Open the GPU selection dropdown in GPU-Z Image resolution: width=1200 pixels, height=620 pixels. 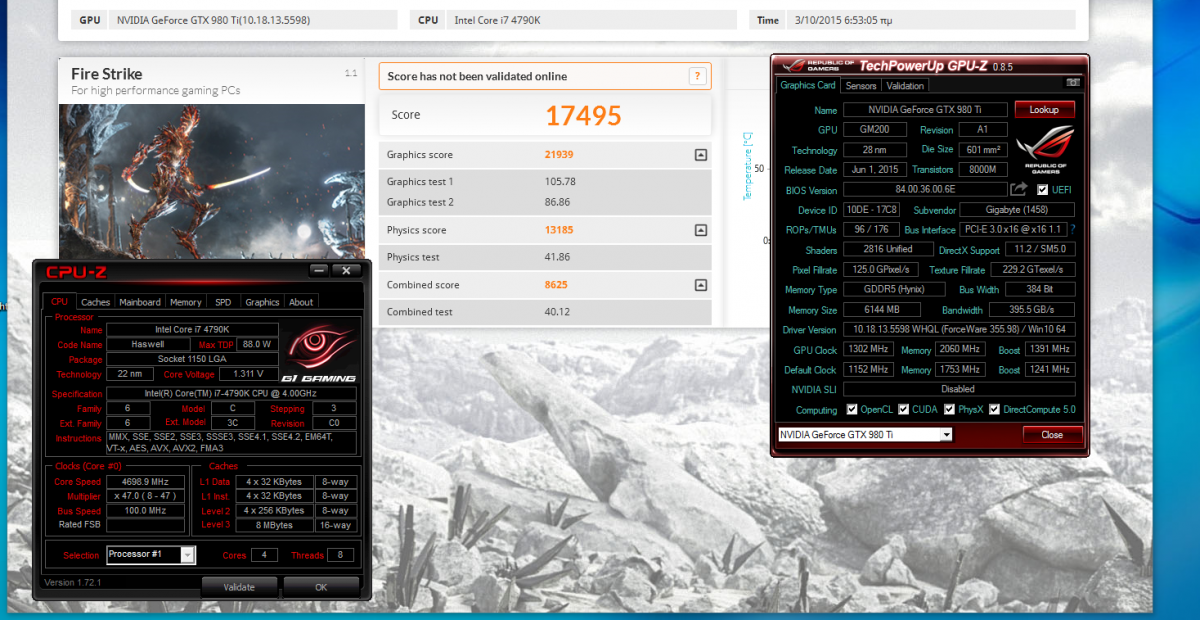[946, 435]
